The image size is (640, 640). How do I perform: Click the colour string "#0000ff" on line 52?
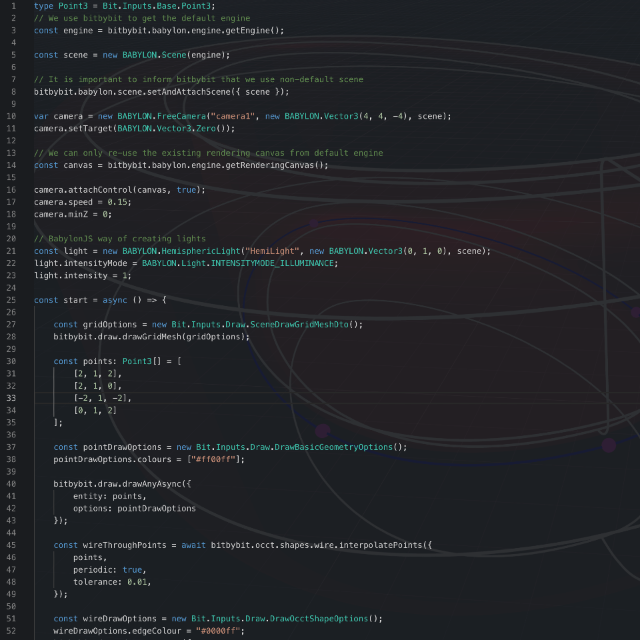pyautogui.click(x=218, y=631)
